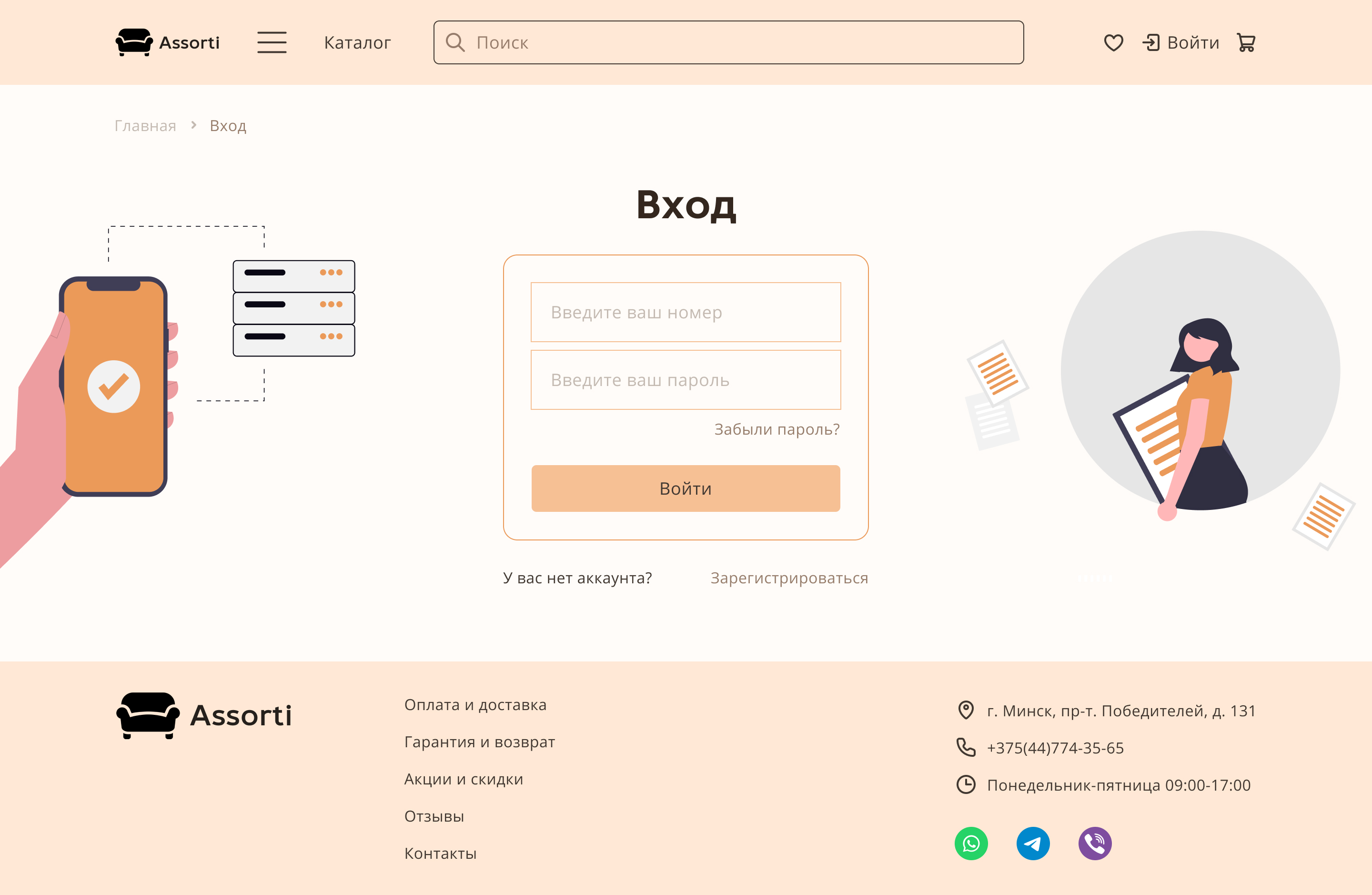
Task: Open Оплата и доставка footer link
Action: (475, 705)
